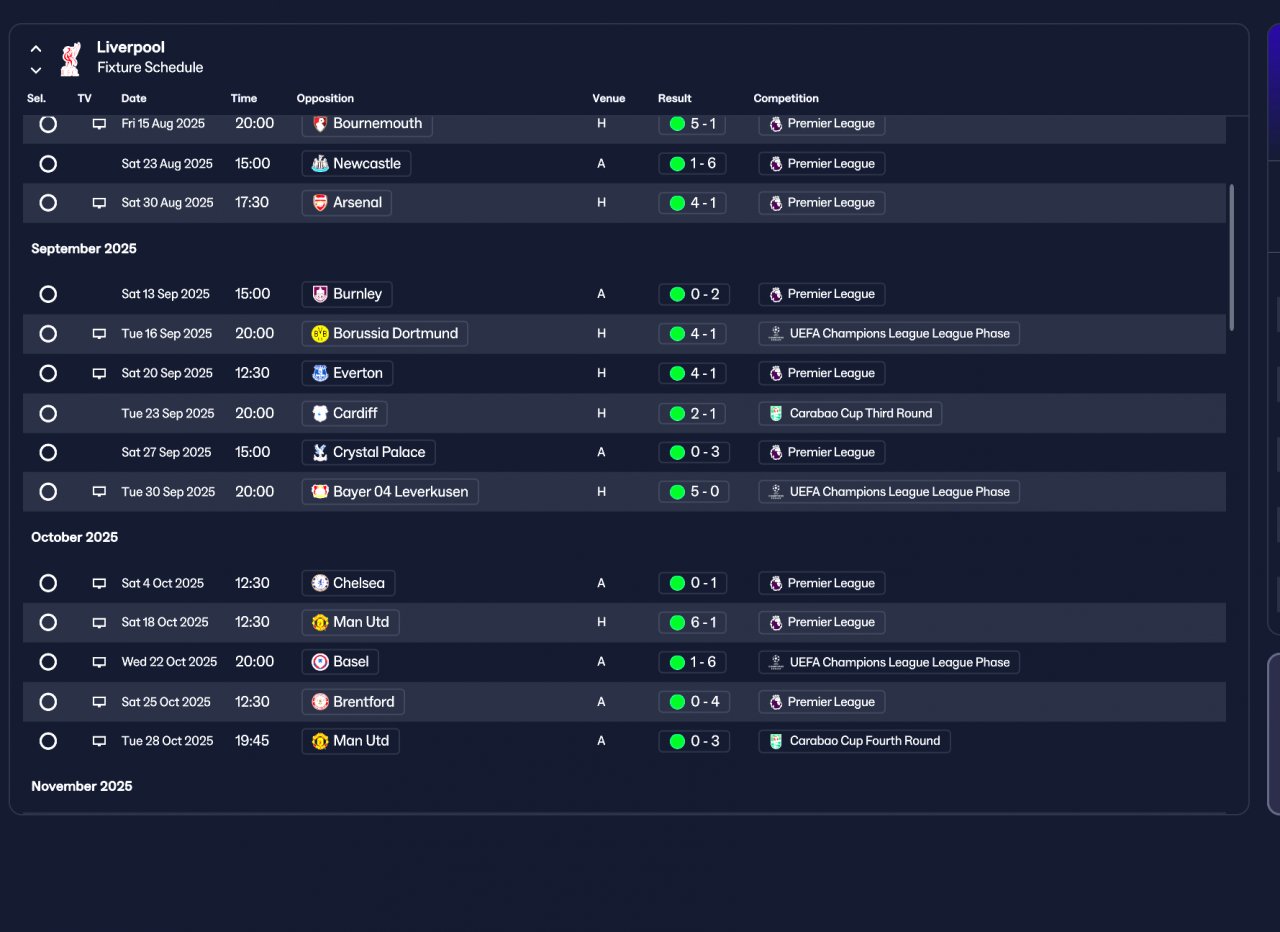Sort by the Venue column header
1280x932 pixels.
tap(609, 99)
